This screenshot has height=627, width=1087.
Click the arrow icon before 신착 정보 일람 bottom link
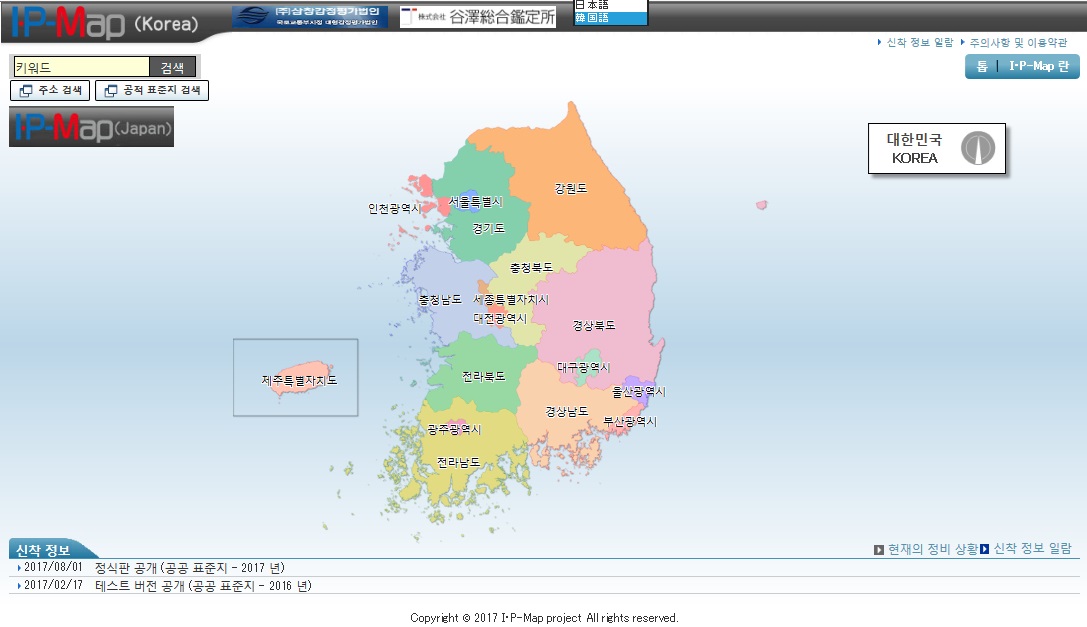(x=984, y=549)
